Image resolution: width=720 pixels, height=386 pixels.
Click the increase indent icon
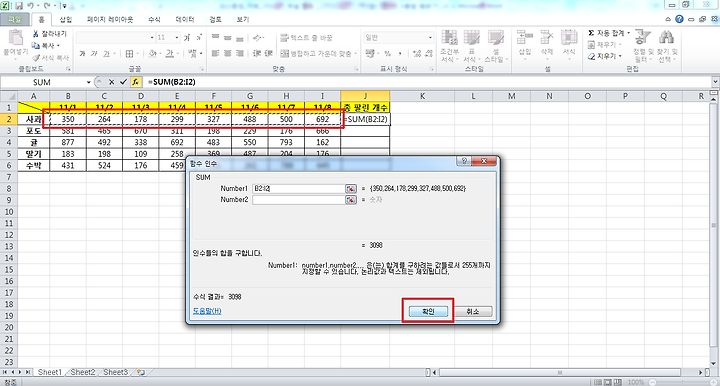click(x=269, y=54)
